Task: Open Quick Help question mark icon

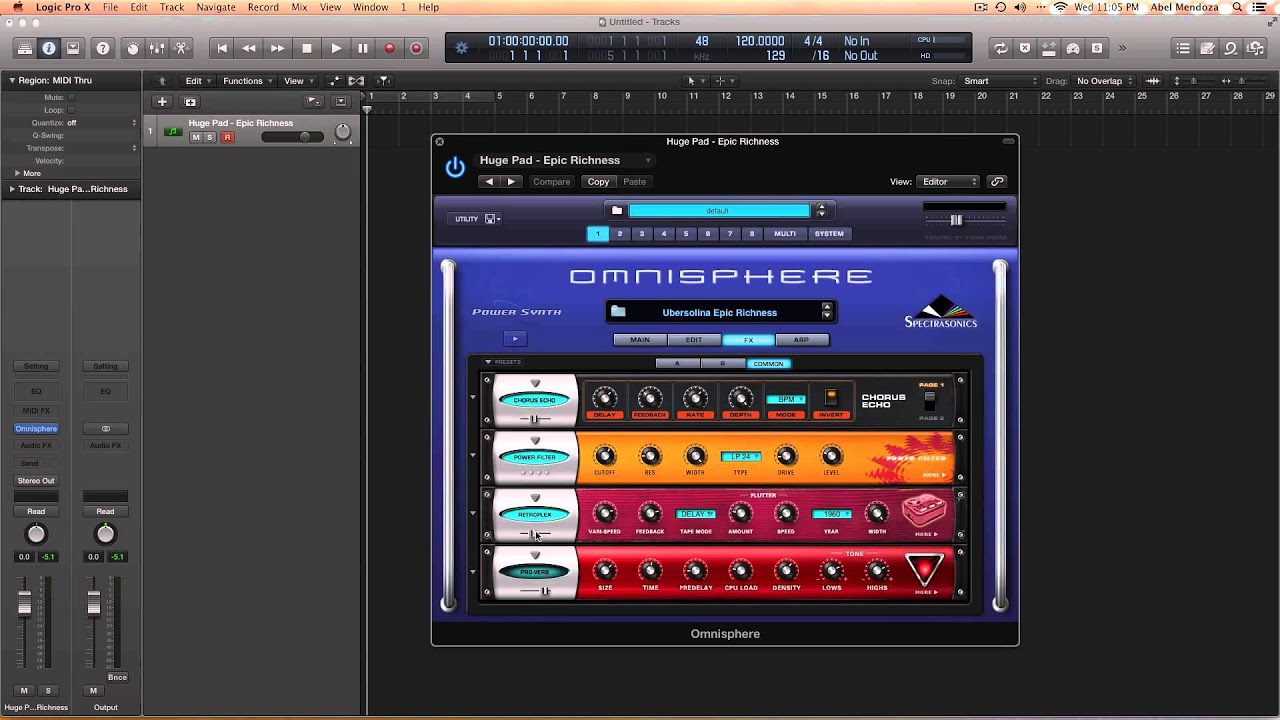Action: click(x=102, y=48)
